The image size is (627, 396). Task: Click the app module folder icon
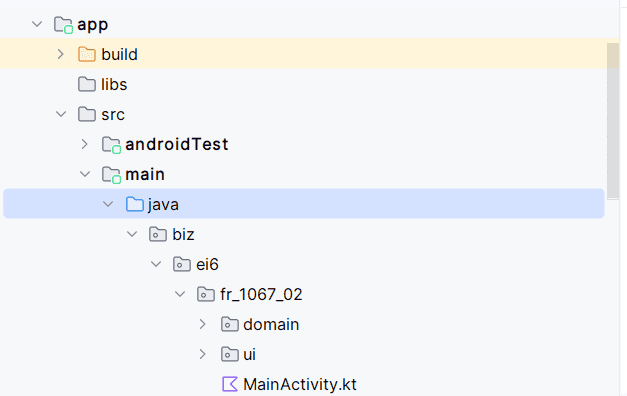point(63,25)
